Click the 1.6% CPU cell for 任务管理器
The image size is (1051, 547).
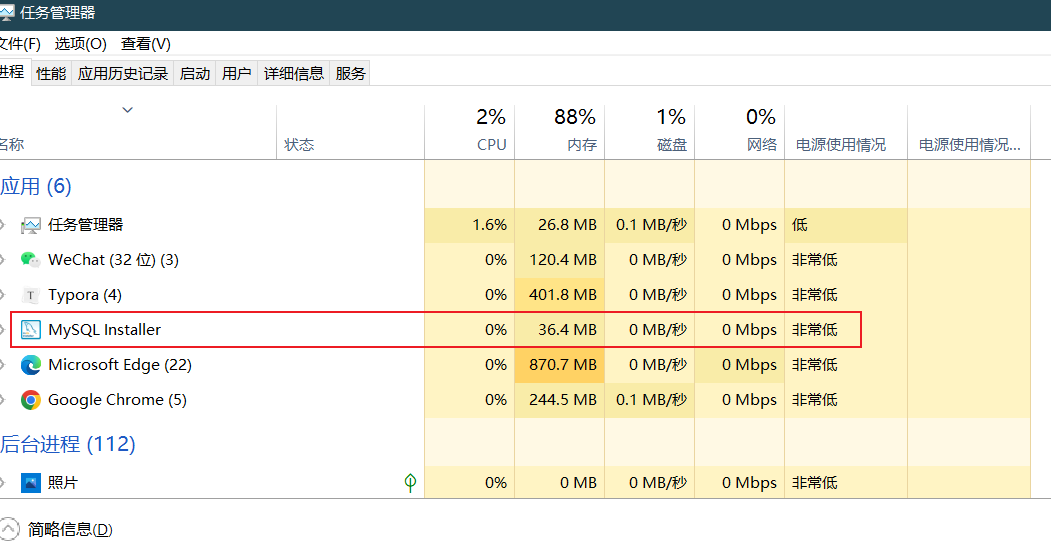coord(470,225)
